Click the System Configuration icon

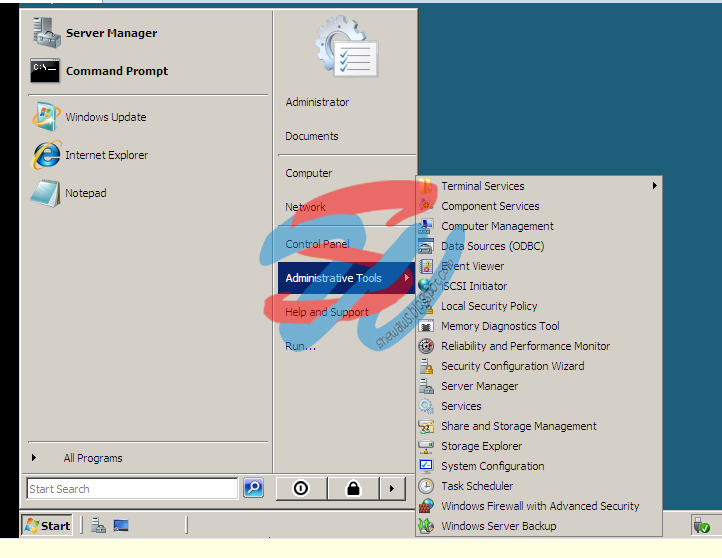(x=426, y=466)
